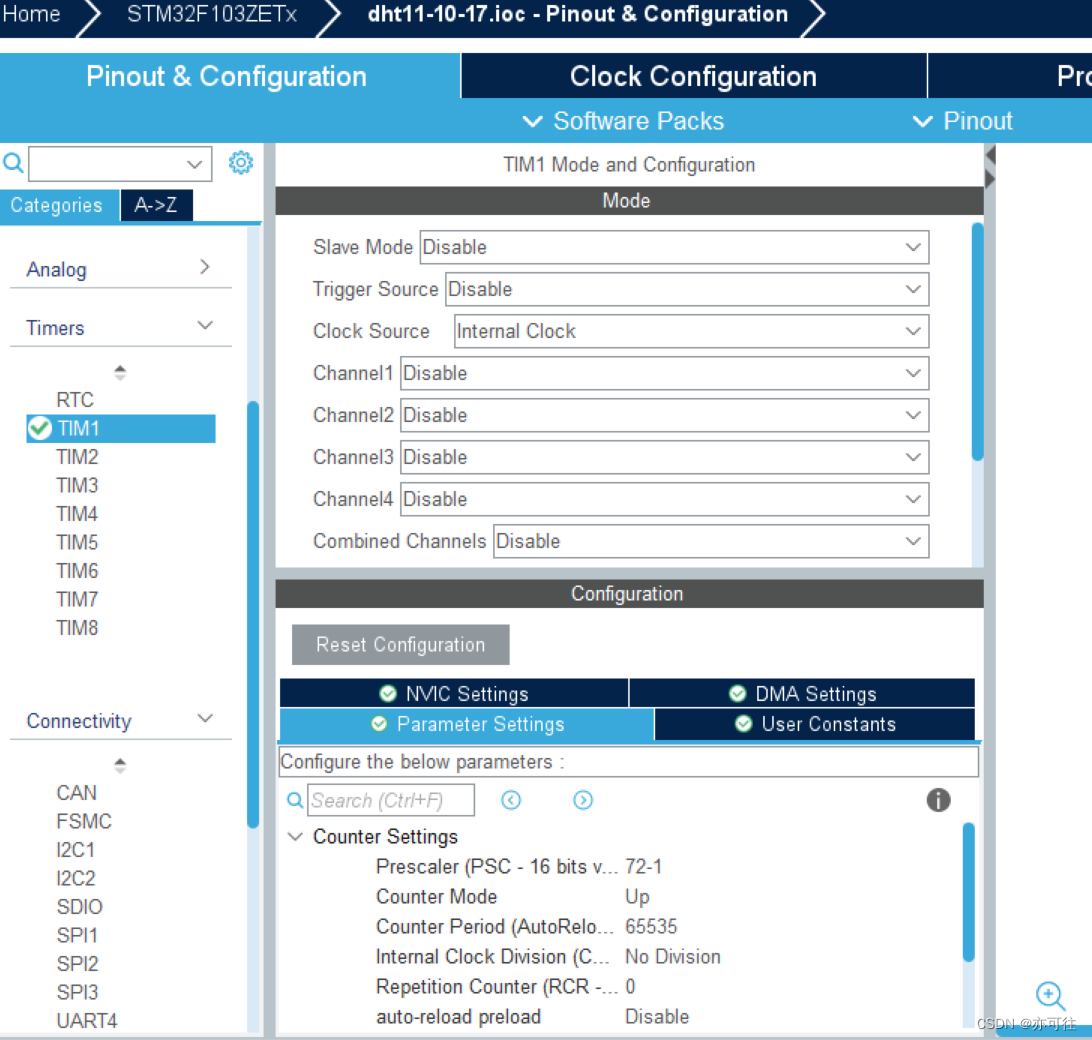Open the Clock Source dropdown
1092x1040 pixels.
tap(692, 332)
